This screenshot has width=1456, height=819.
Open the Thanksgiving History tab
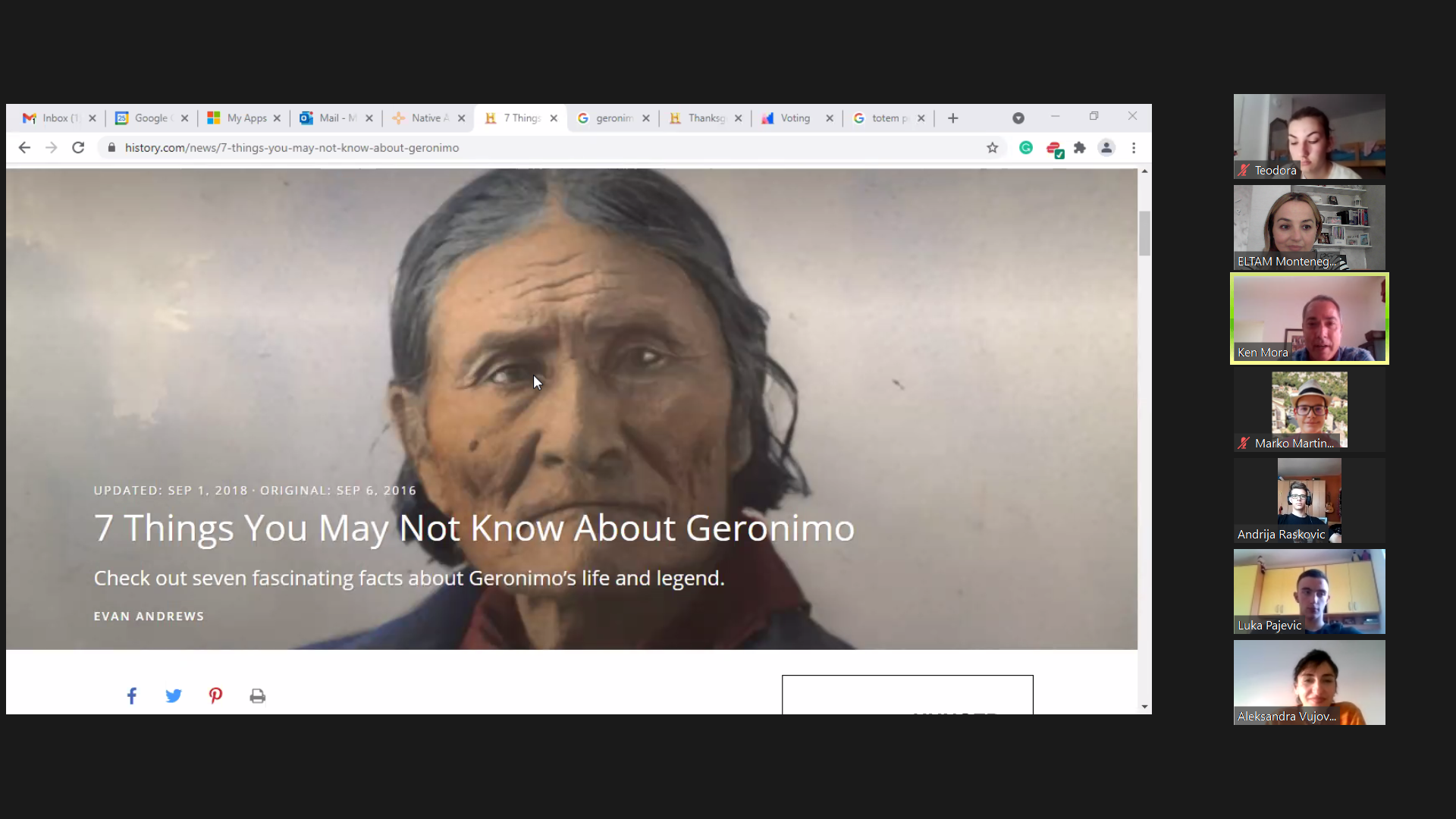704,118
